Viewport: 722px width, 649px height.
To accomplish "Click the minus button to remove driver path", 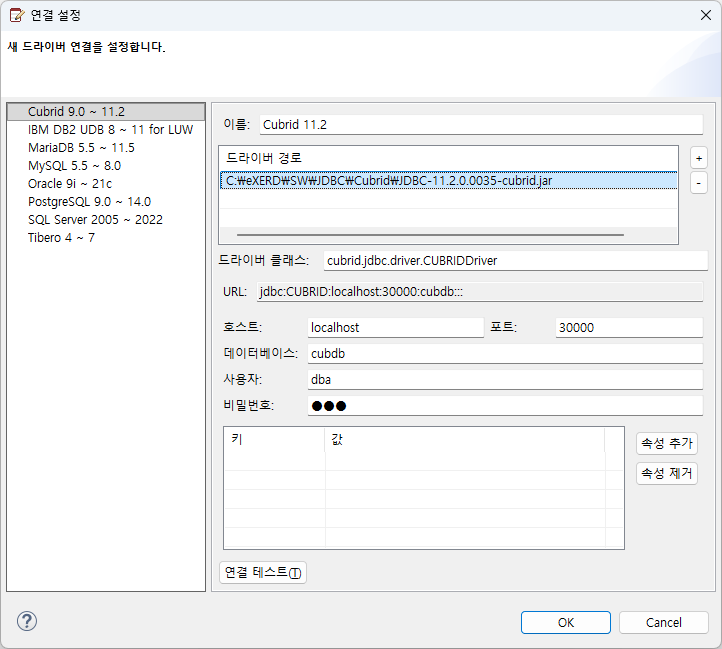I will point(699,182).
